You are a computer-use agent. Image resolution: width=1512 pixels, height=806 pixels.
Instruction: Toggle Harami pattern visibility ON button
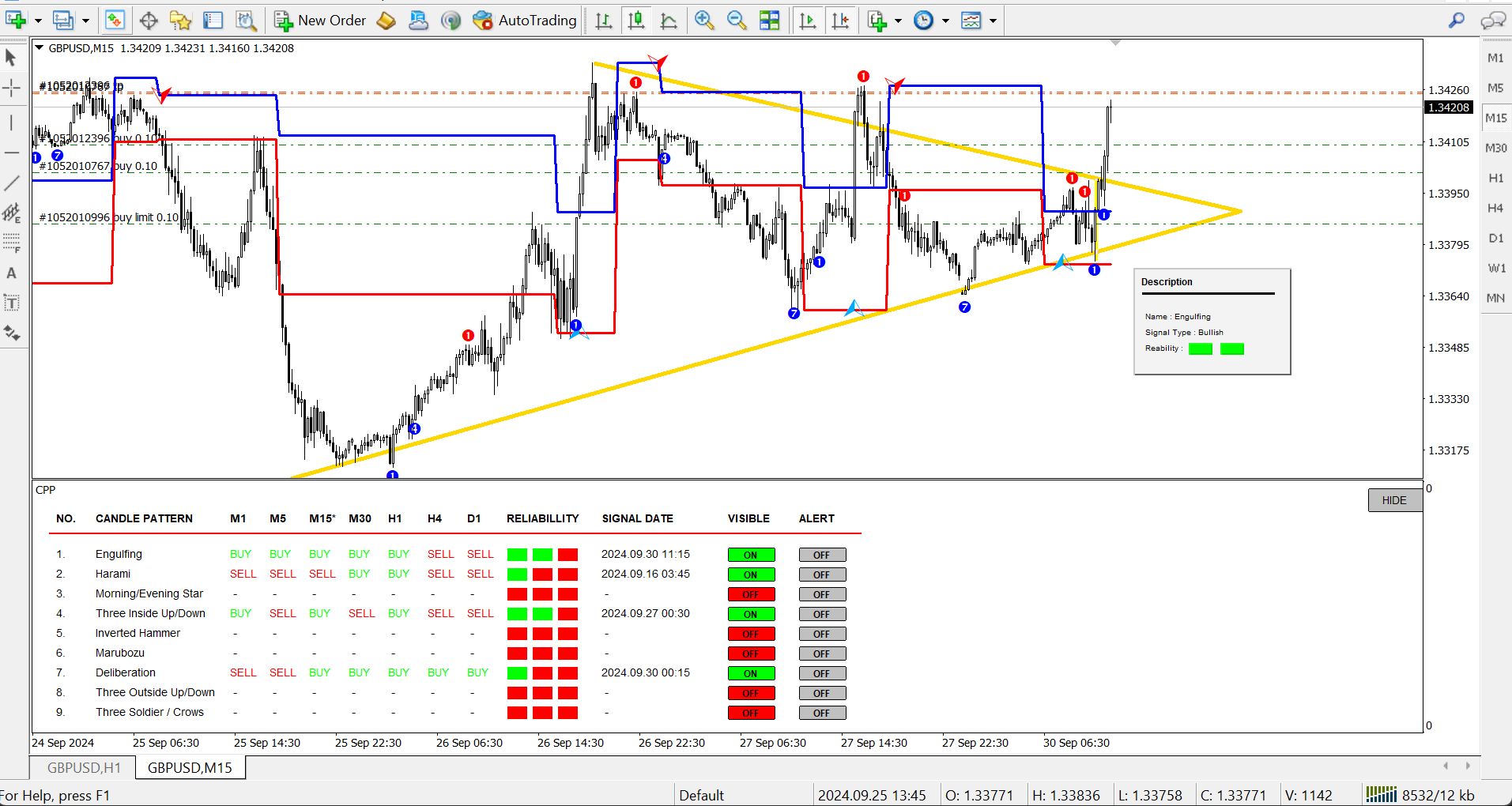click(751, 574)
